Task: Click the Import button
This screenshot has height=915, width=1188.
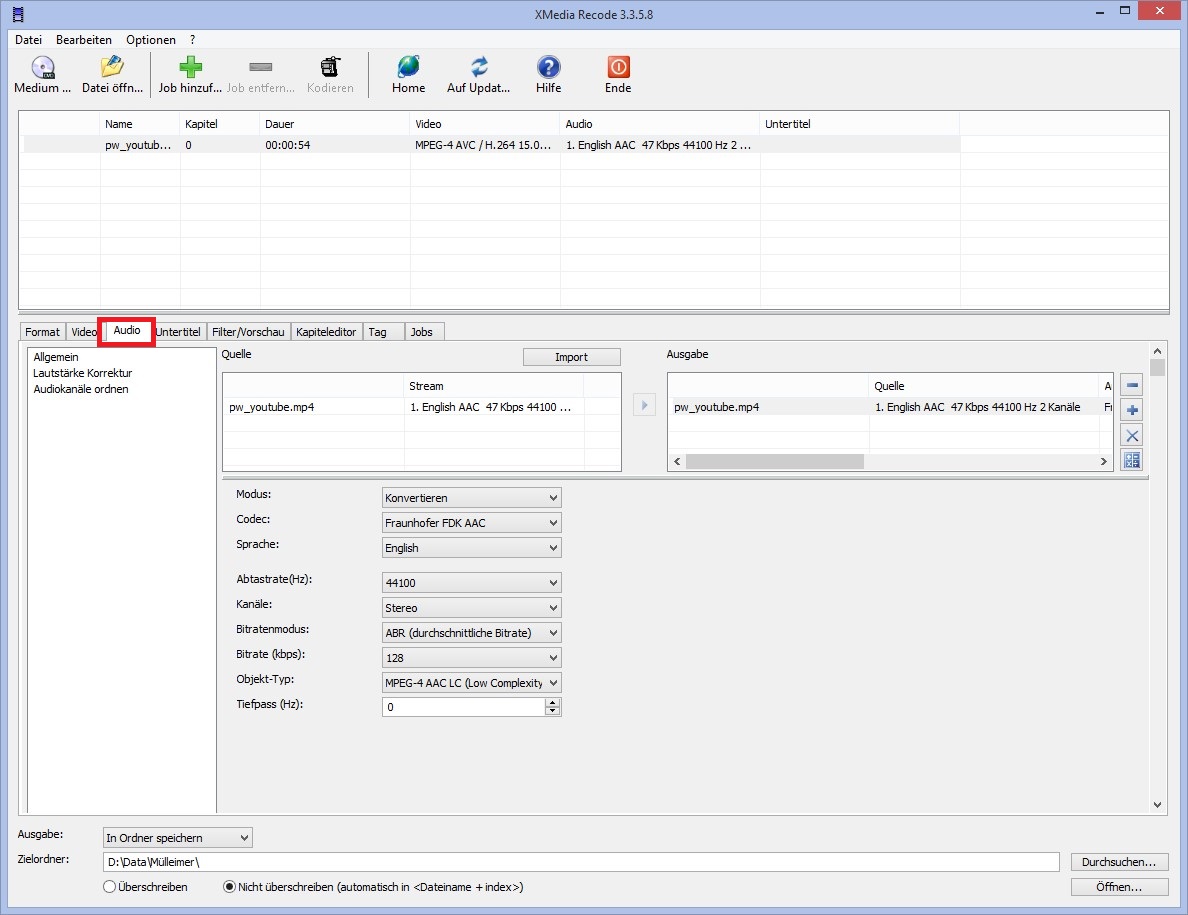Action: [x=571, y=357]
